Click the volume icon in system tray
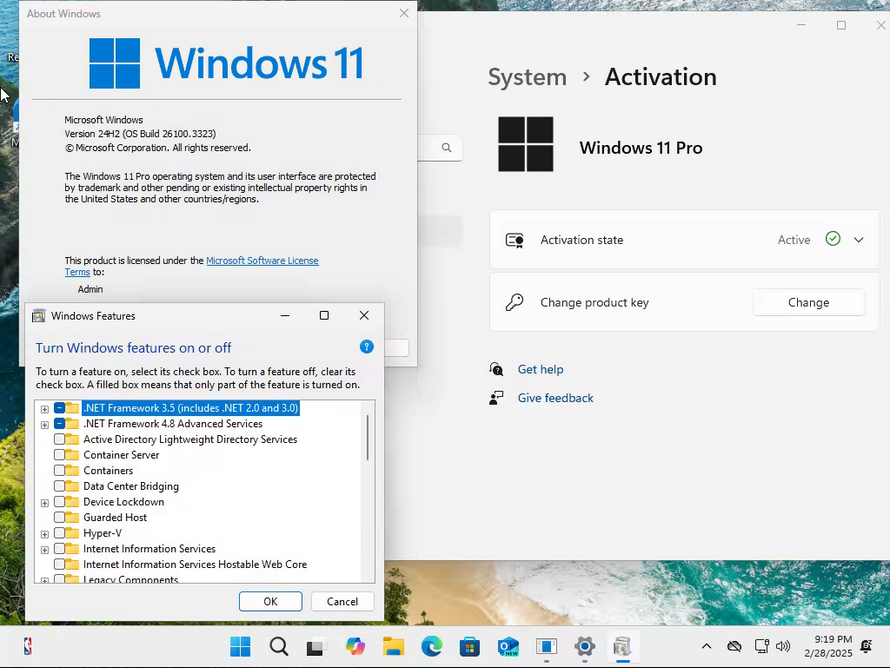Image resolution: width=890 pixels, height=668 pixels. [783, 647]
